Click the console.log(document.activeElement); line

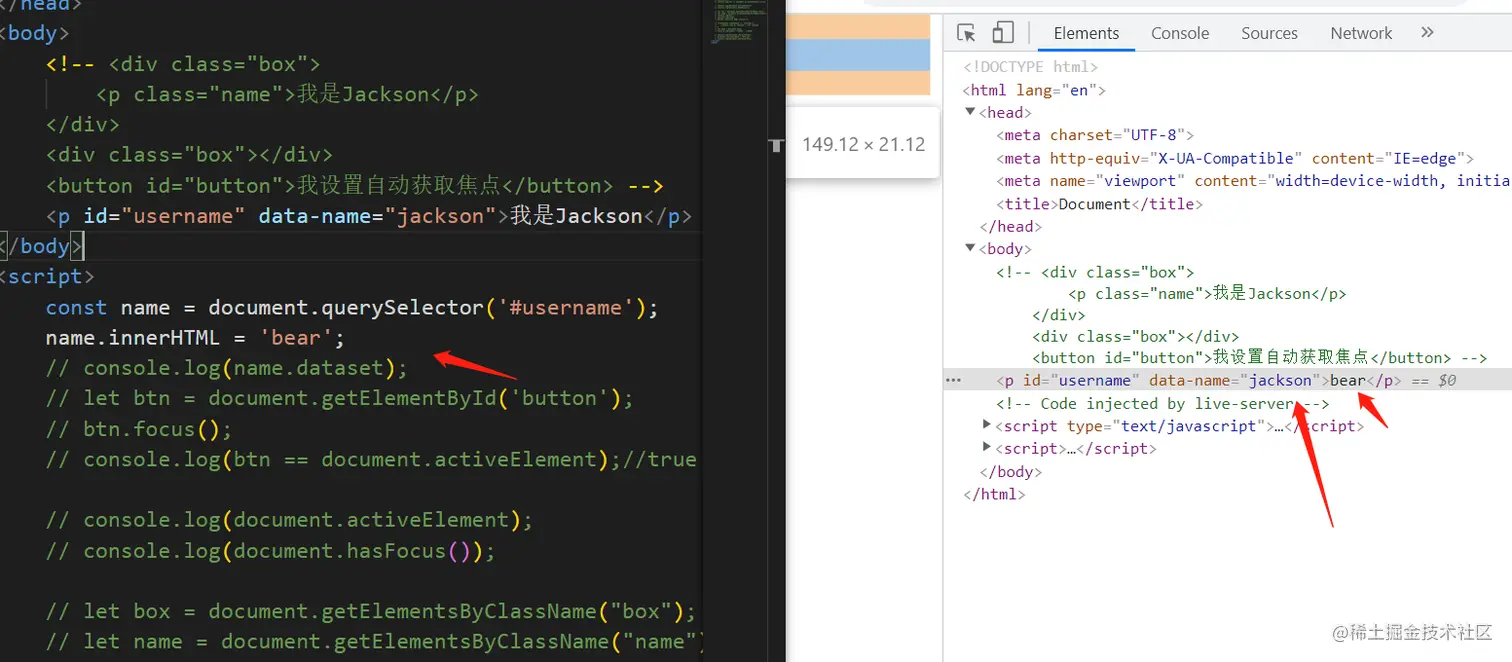coord(289,520)
